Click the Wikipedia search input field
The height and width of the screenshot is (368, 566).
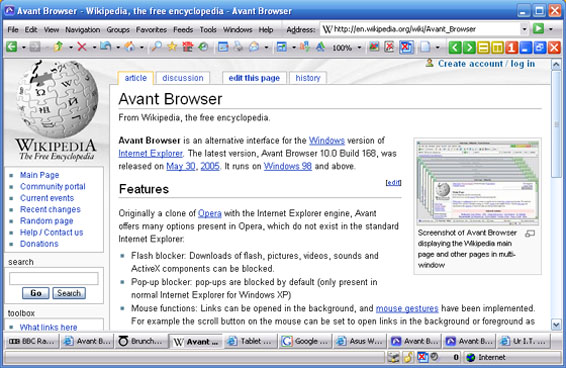click(54, 278)
